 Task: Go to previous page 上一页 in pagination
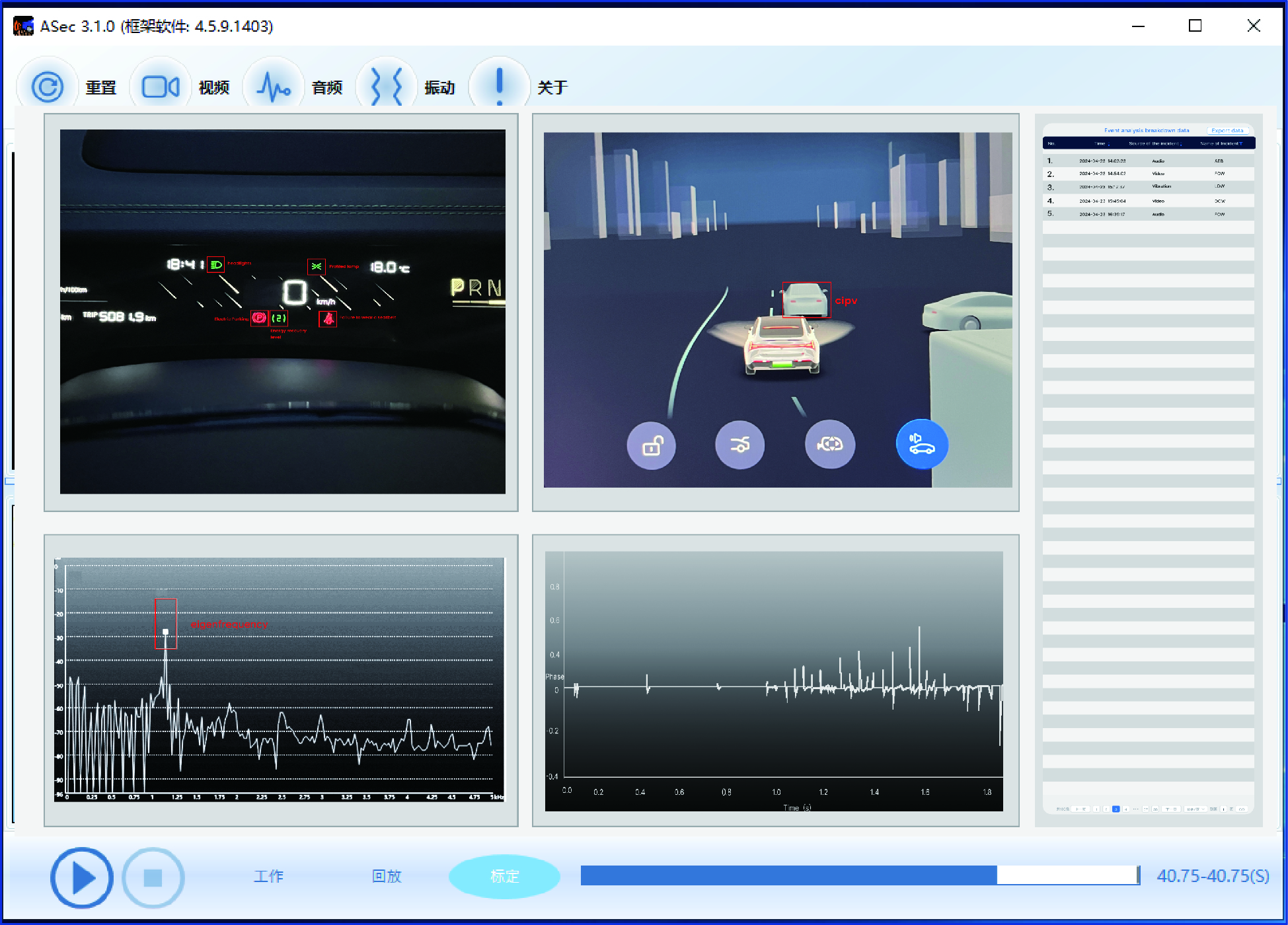click(1080, 809)
